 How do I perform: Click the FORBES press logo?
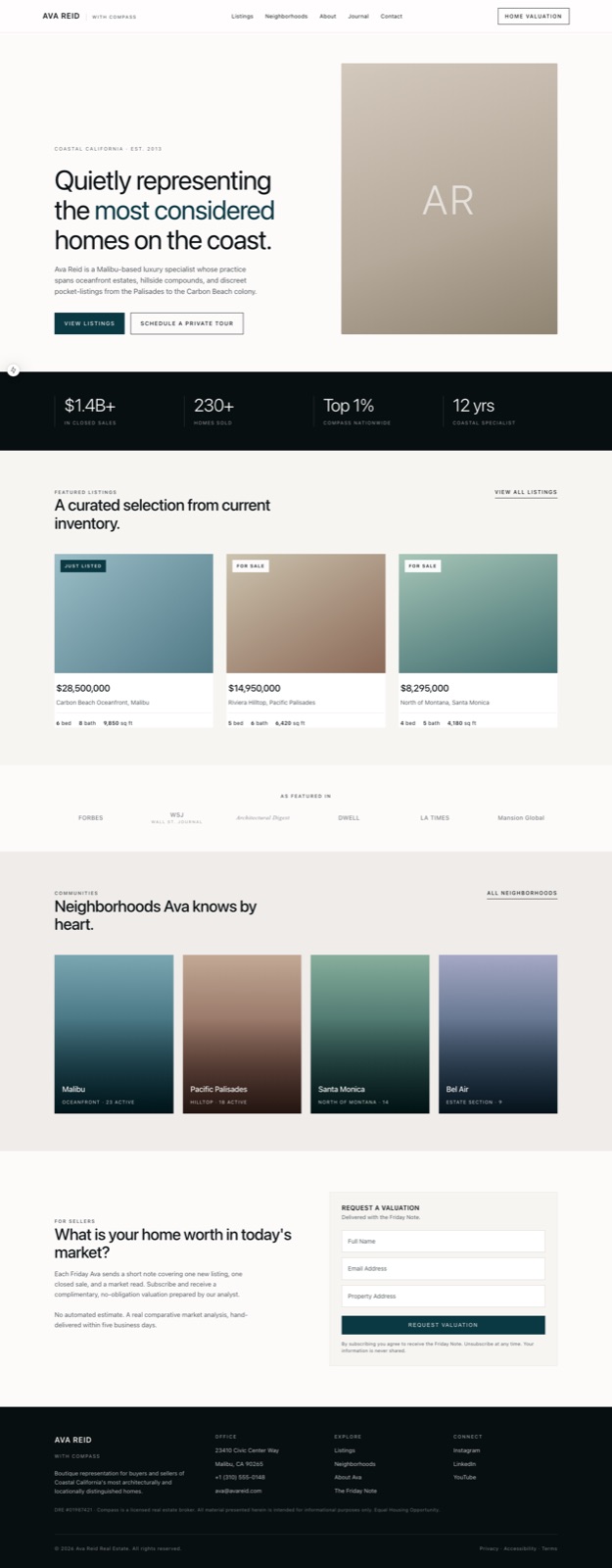pyautogui.click(x=91, y=817)
